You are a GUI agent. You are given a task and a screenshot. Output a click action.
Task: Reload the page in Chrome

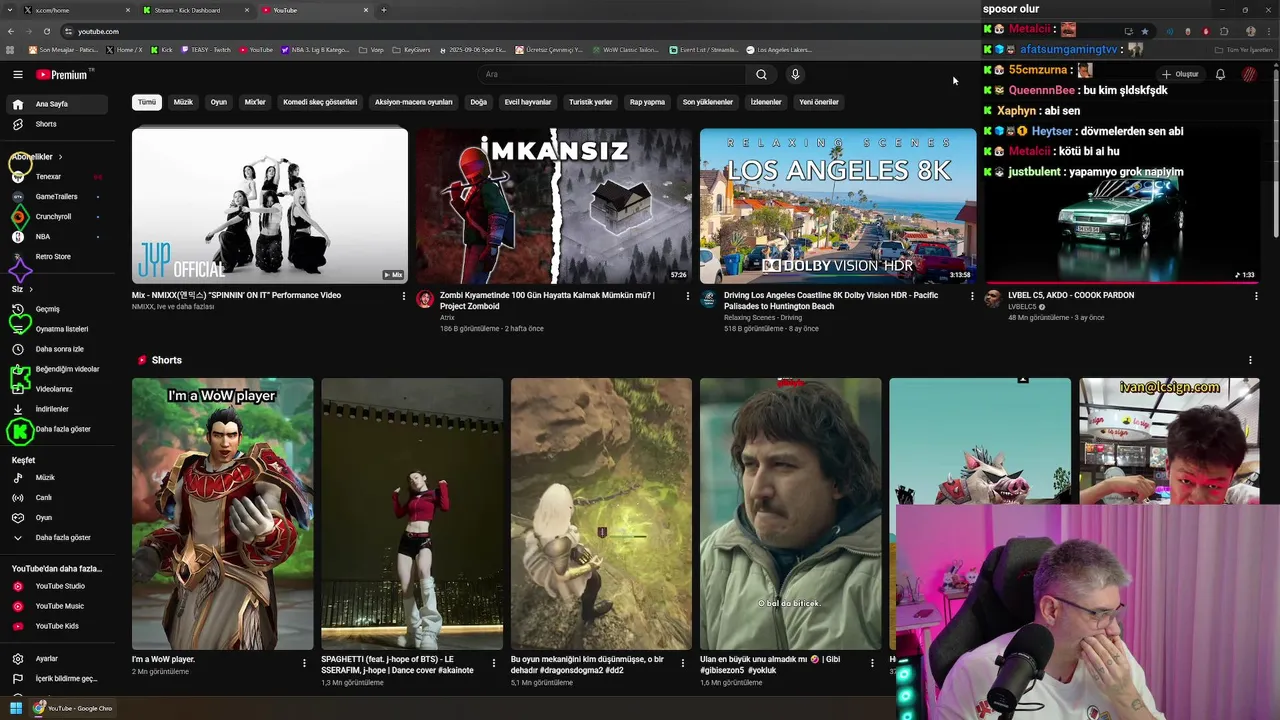pos(46,31)
